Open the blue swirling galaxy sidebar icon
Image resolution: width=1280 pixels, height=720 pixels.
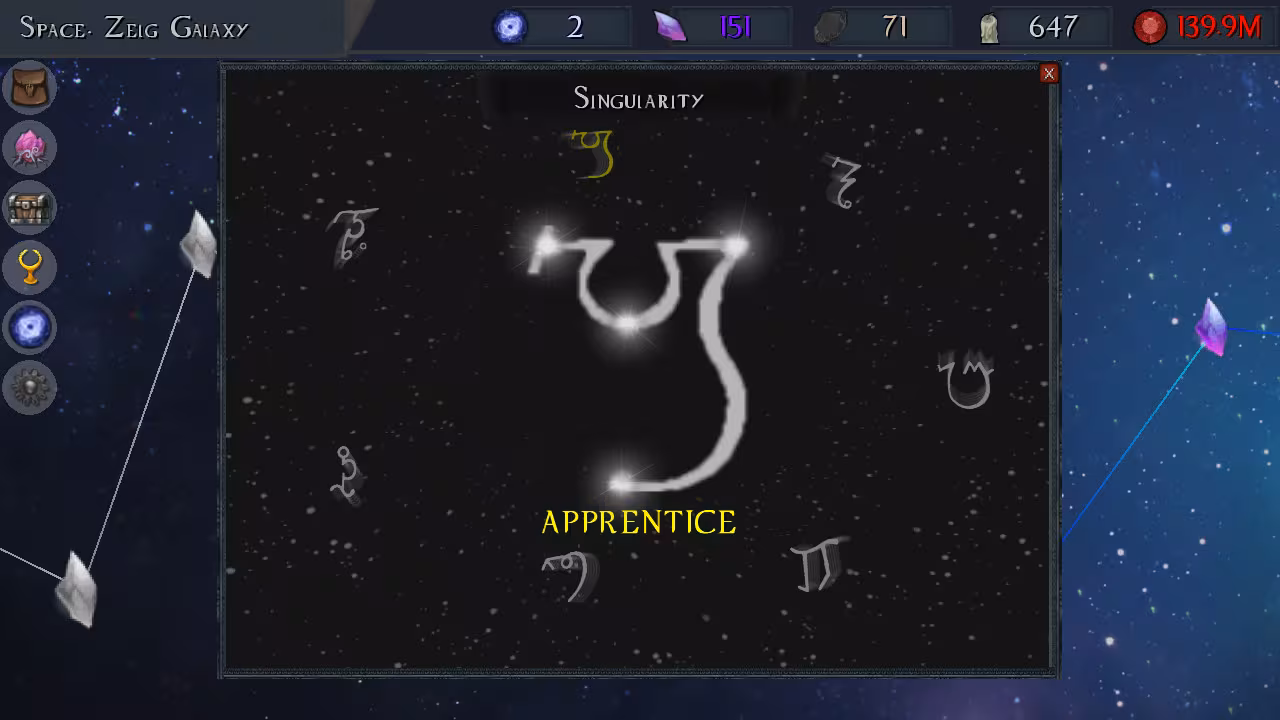(30, 328)
